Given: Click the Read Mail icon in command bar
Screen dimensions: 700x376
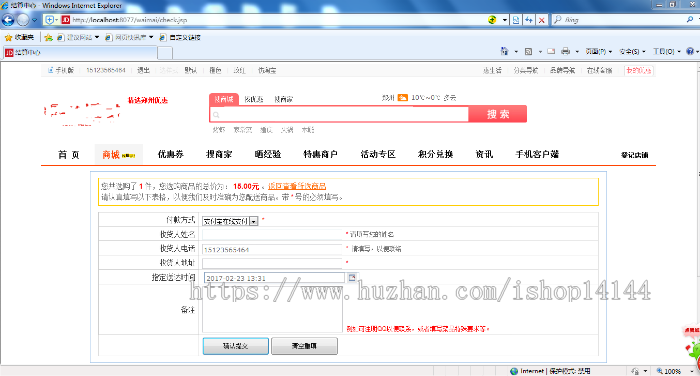Looking at the screenshot, I should point(551,51).
